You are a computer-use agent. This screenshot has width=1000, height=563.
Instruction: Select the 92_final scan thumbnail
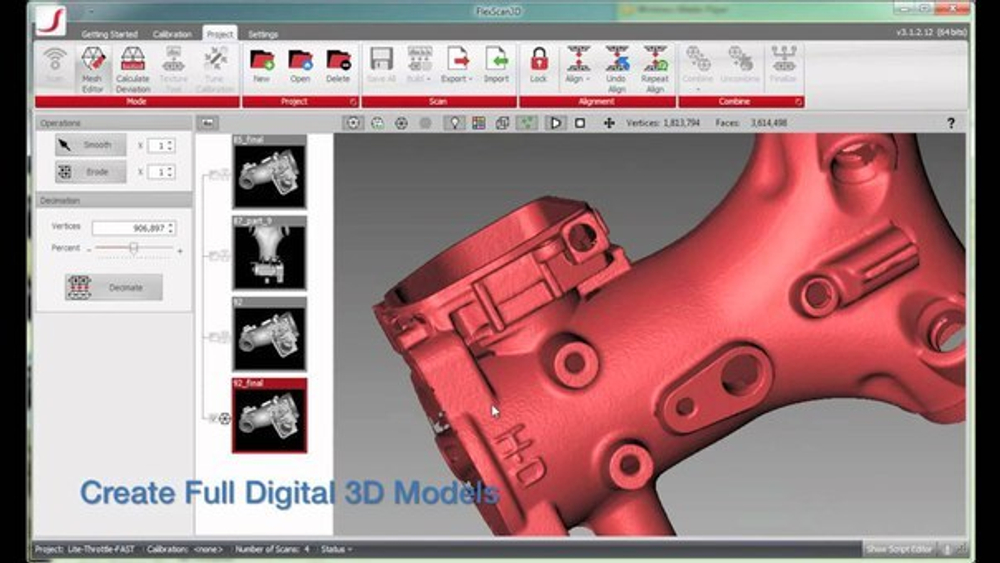[x=269, y=416]
